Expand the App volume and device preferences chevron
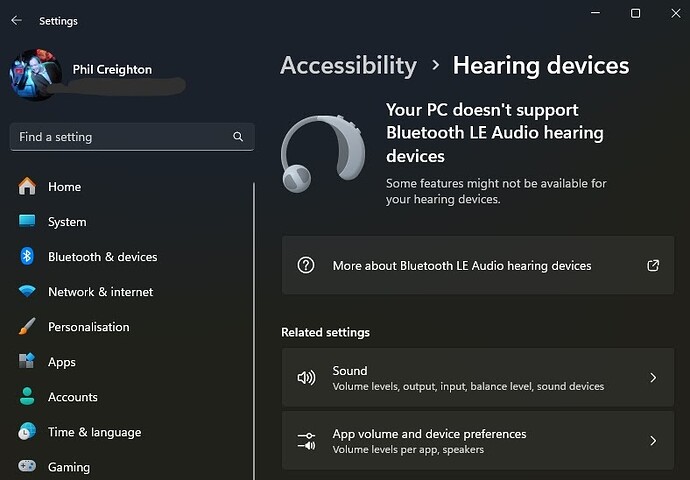Image resolution: width=690 pixels, height=480 pixels. (653, 440)
